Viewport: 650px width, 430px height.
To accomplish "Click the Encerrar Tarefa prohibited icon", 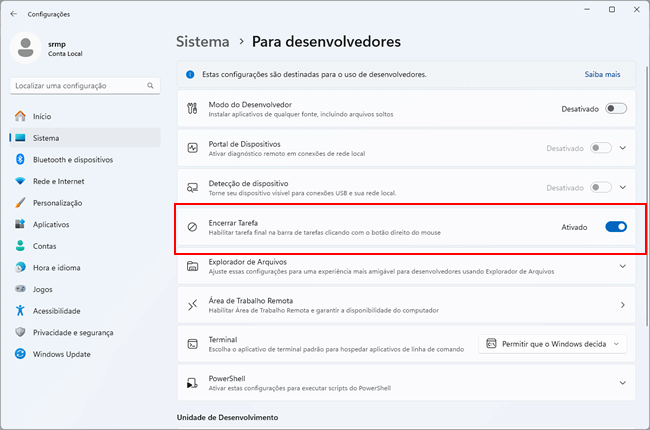I will pos(192,227).
